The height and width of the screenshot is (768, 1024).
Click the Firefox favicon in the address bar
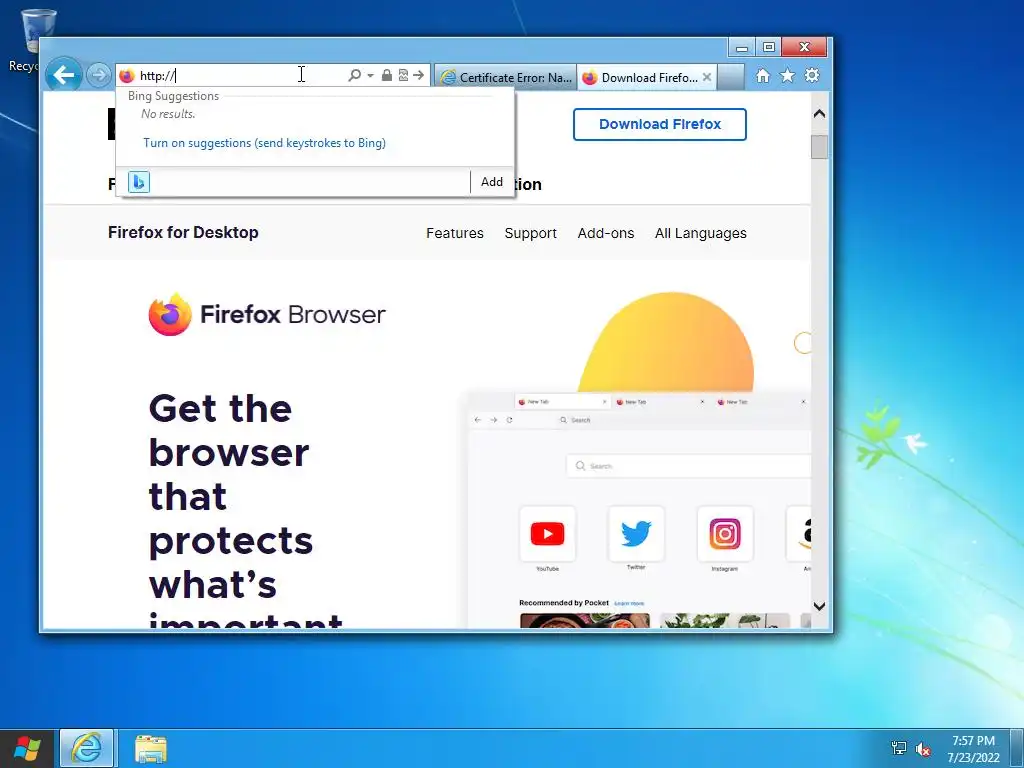click(127, 76)
